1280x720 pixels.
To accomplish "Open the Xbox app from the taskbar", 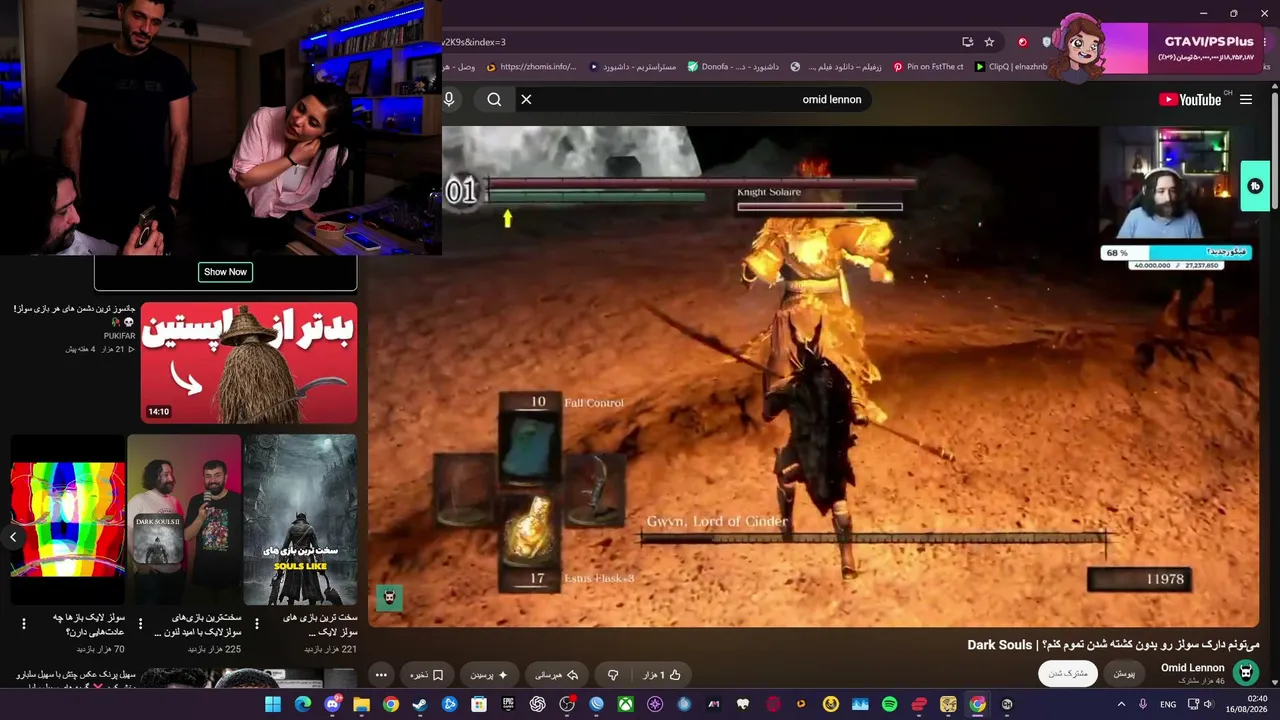I will 625,705.
